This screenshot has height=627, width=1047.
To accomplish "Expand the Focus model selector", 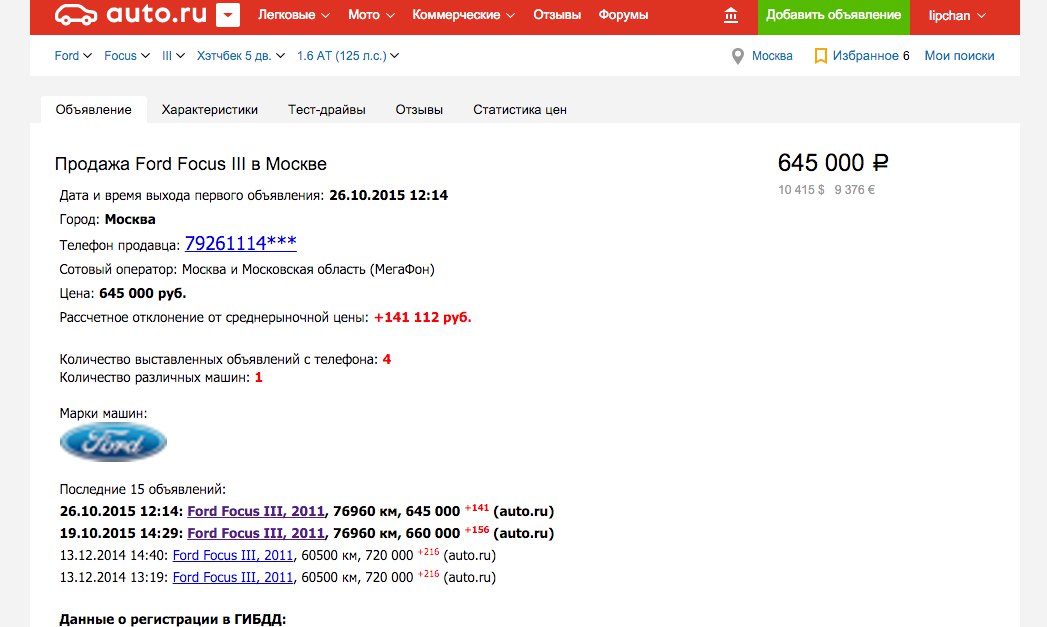I will click(x=127, y=55).
